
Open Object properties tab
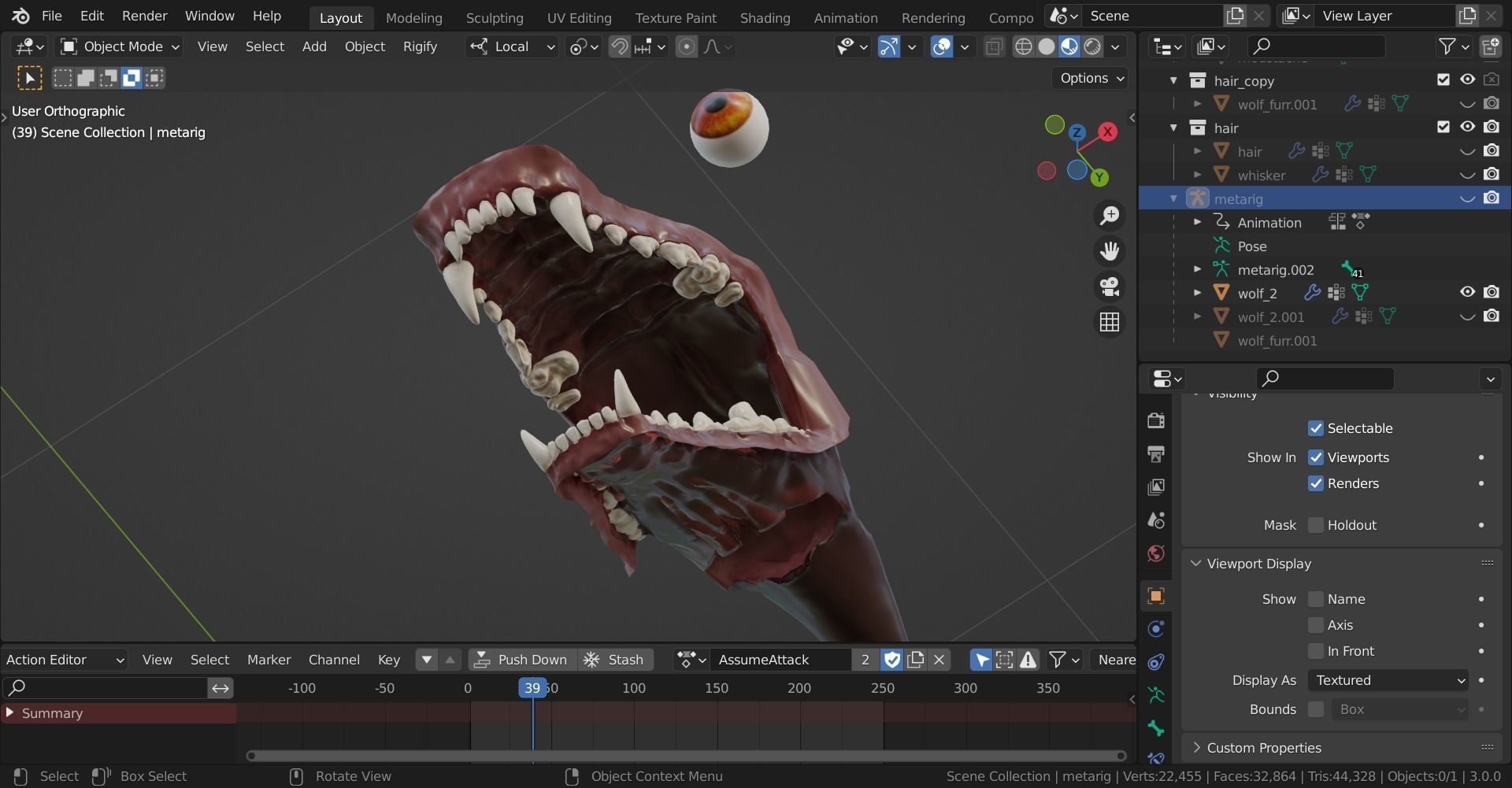pos(1156,596)
